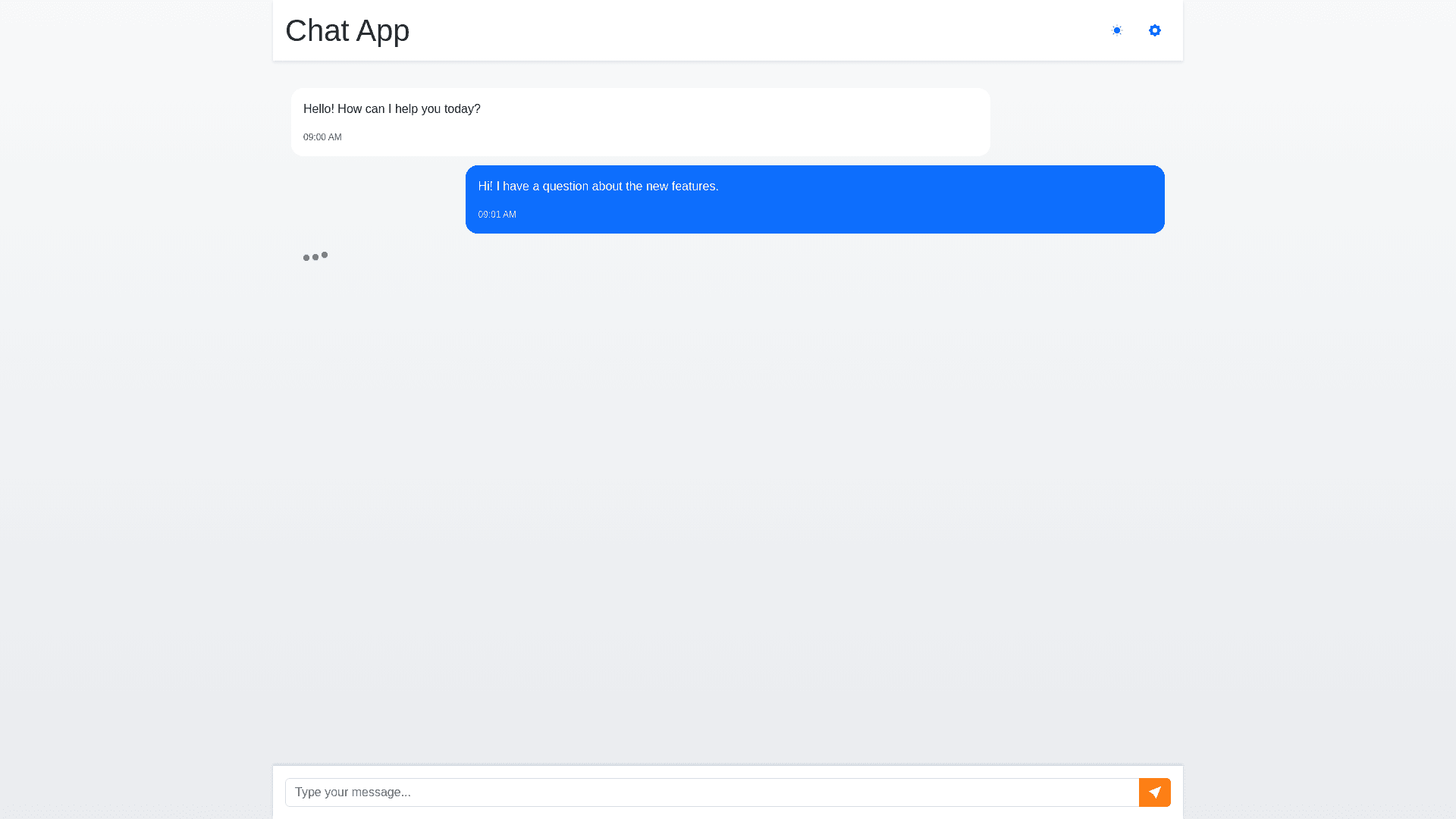Click the word 'App' in the title
This screenshot has height=819, width=1456.
pyautogui.click(x=382, y=31)
